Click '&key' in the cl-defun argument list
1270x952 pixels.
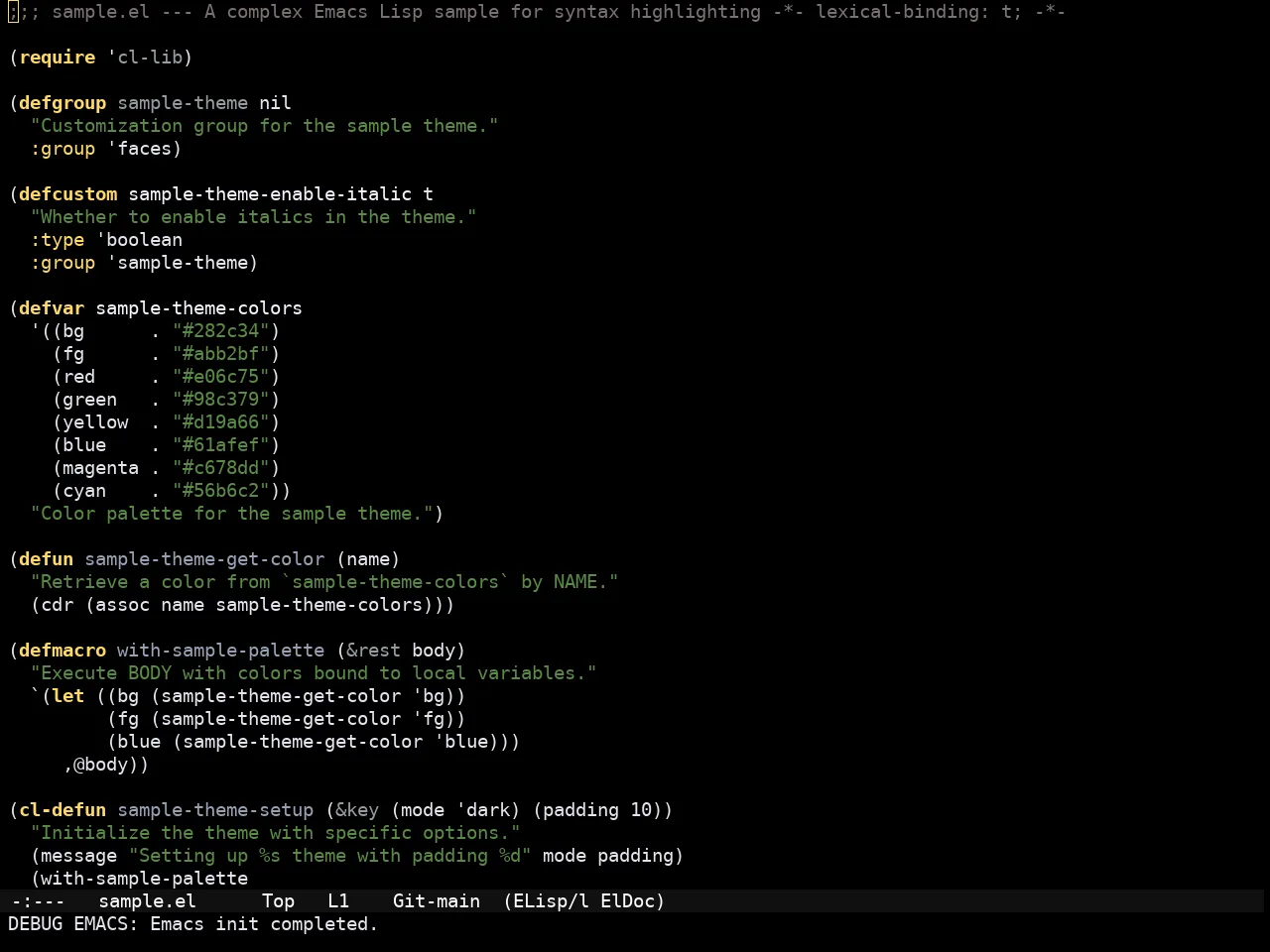tap(357, 810)
